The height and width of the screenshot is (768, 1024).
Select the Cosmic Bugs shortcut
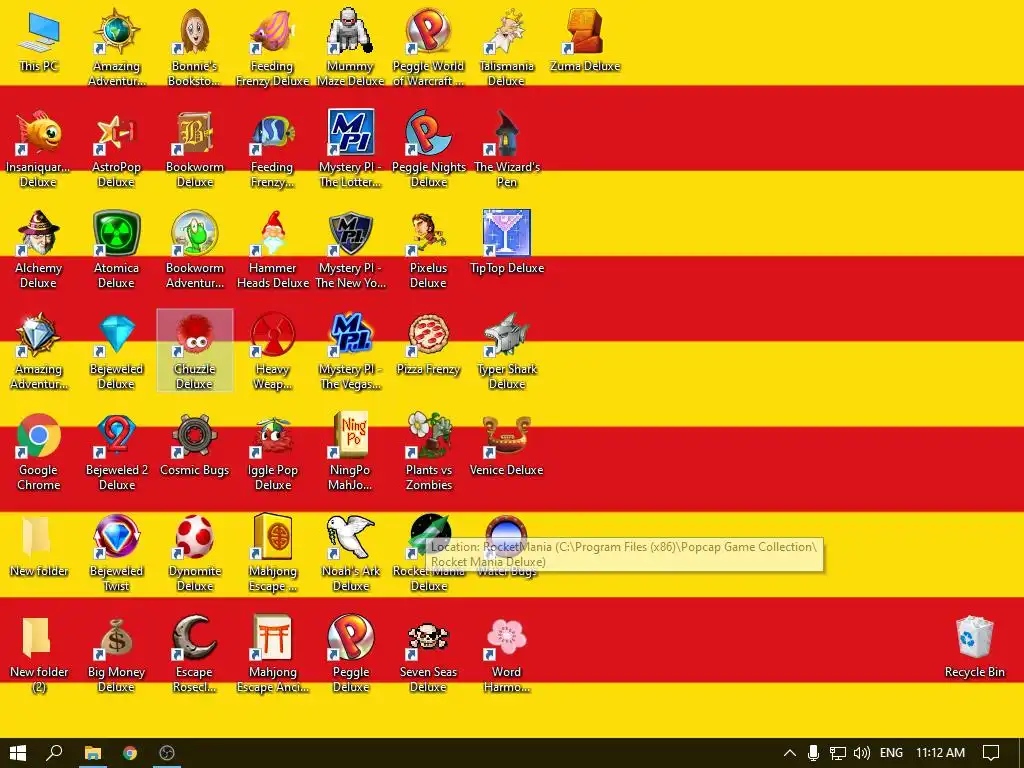(x=195, y=445)
